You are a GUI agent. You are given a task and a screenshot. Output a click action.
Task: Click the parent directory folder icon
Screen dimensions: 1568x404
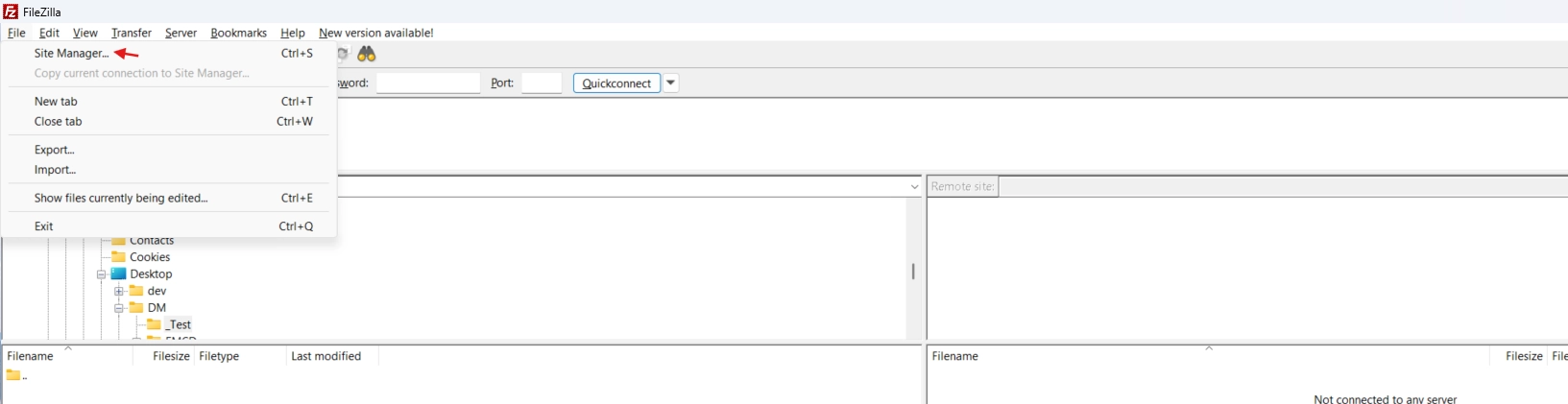point(13,375)
